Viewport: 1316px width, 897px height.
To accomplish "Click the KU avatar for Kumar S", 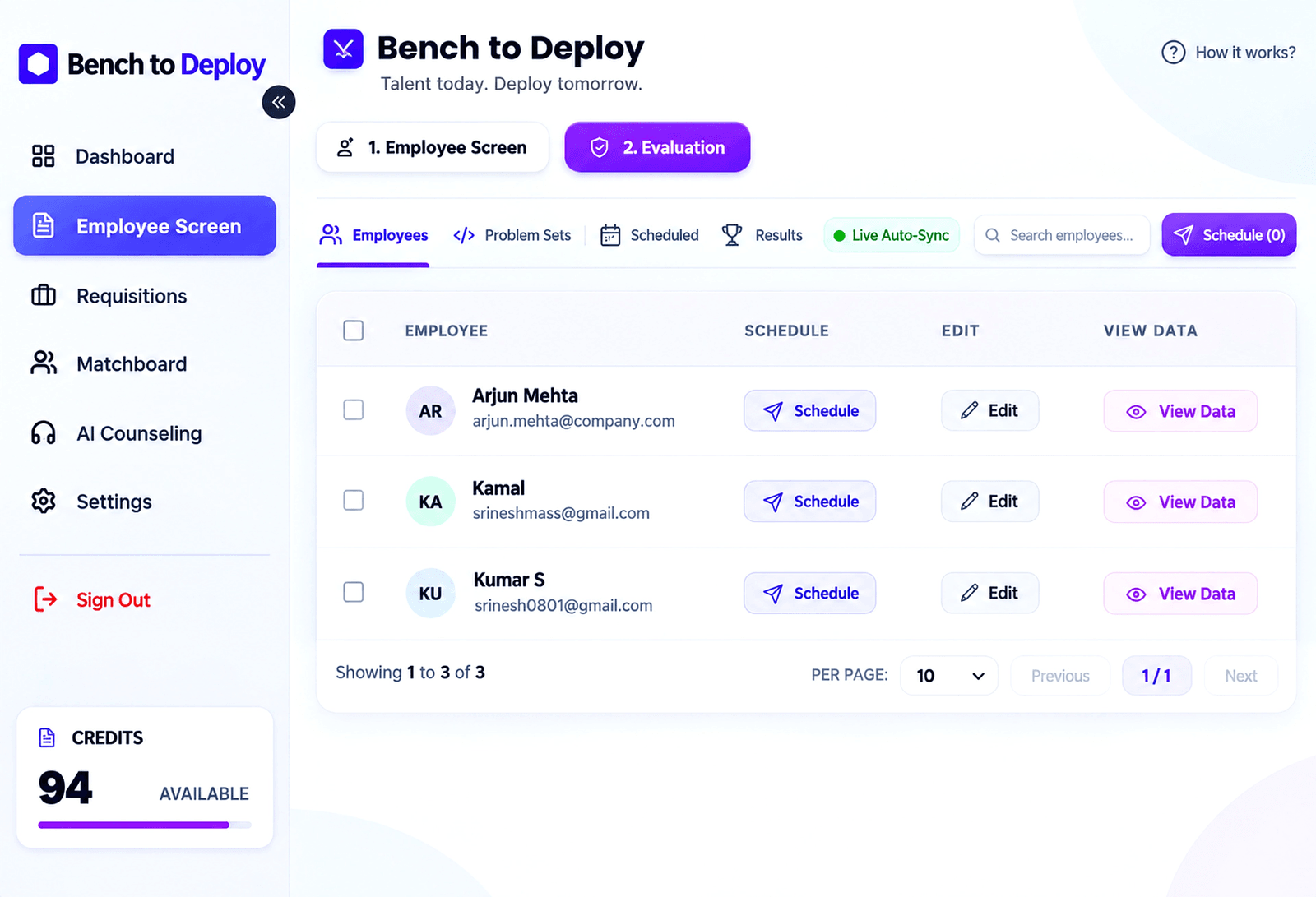I will [x=430, y=593].
